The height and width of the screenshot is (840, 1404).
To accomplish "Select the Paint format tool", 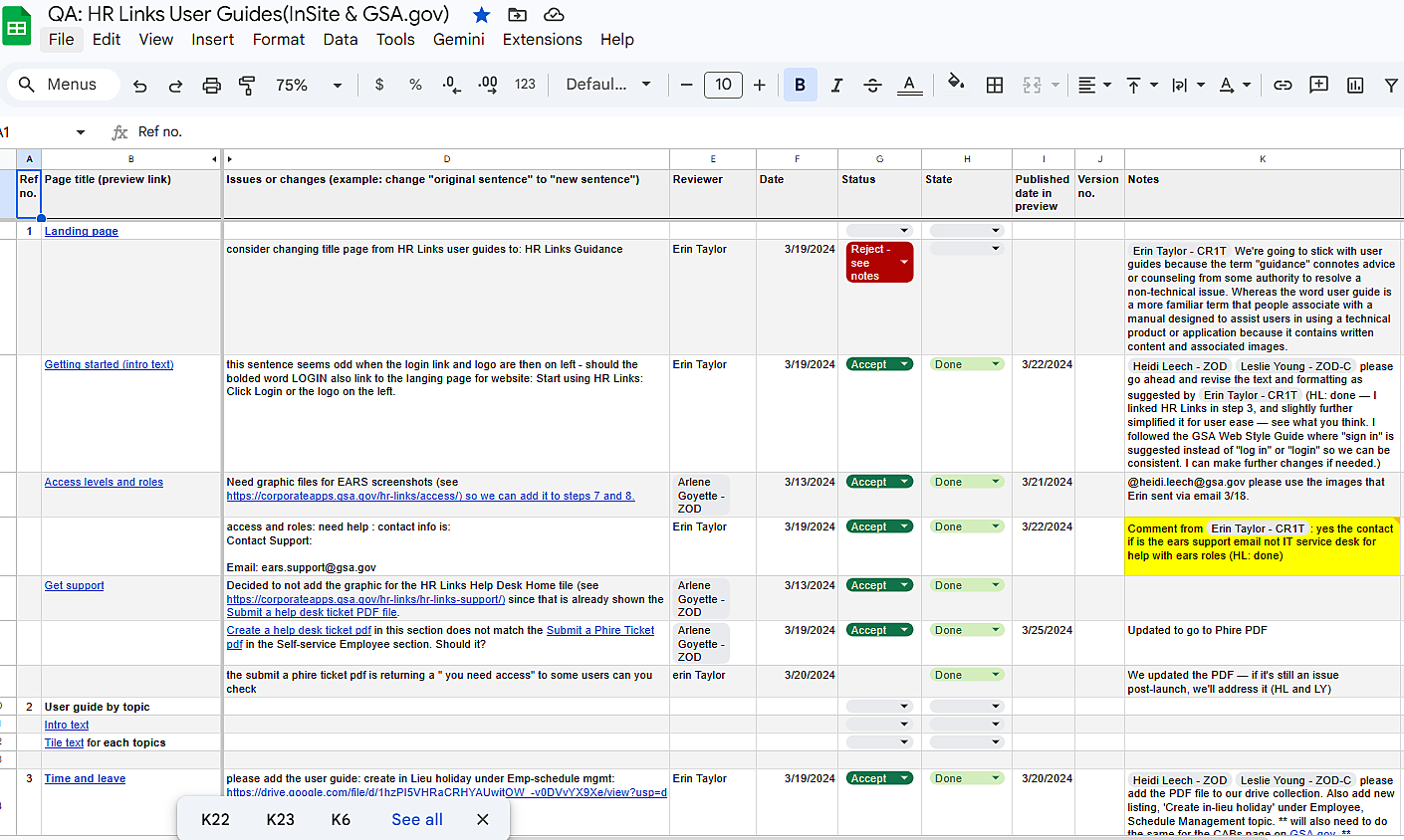I will click(247, 86).
